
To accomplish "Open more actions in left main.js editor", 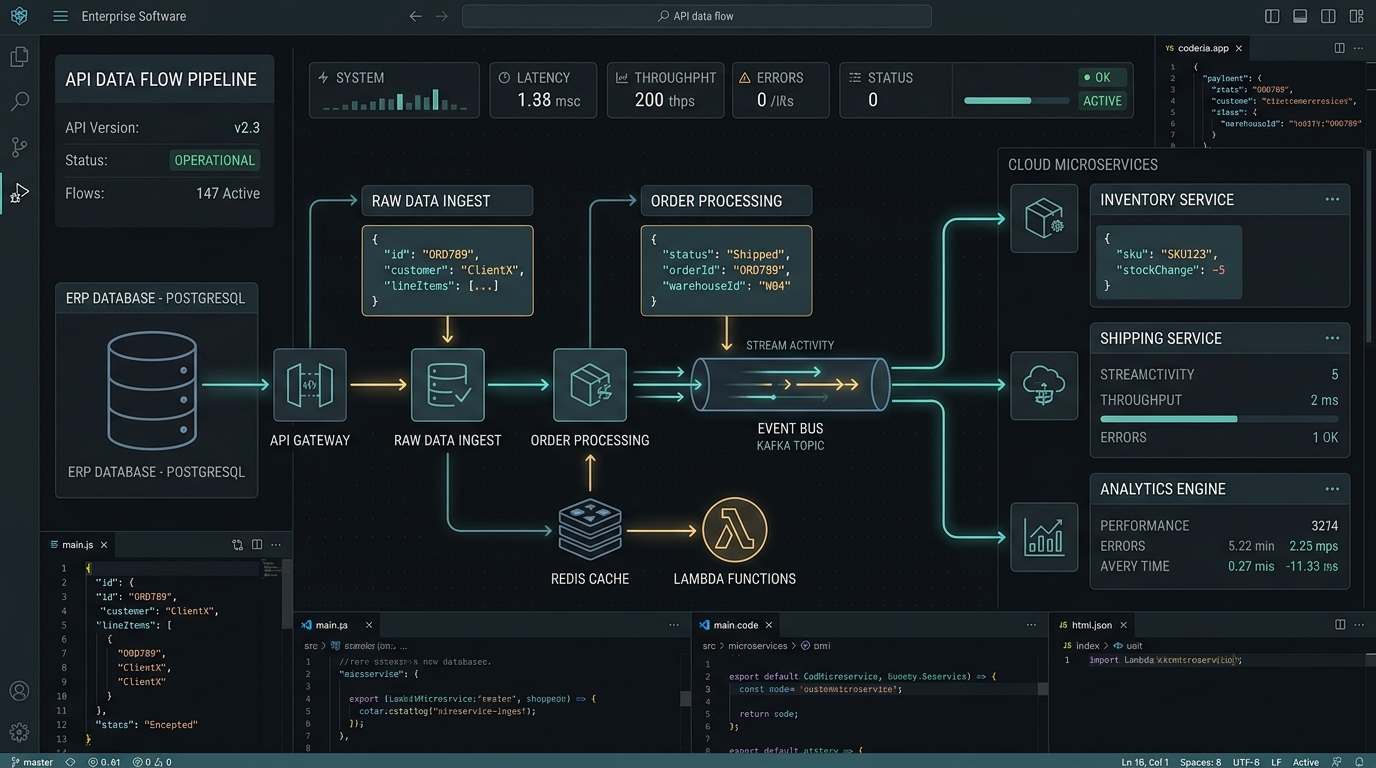I will [x=276, y=544].
